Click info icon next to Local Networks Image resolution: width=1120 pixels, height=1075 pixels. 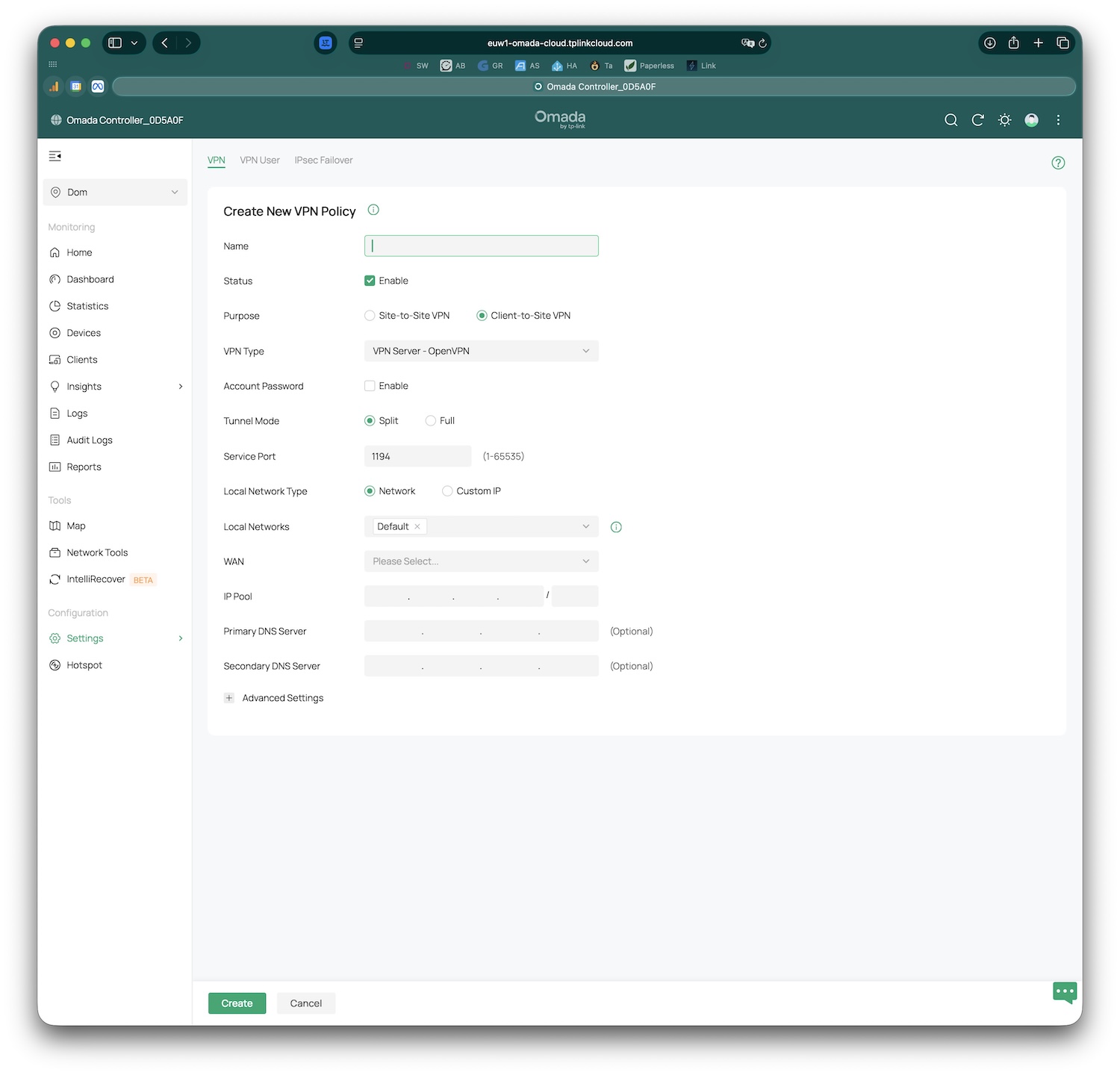click(616, 527)
